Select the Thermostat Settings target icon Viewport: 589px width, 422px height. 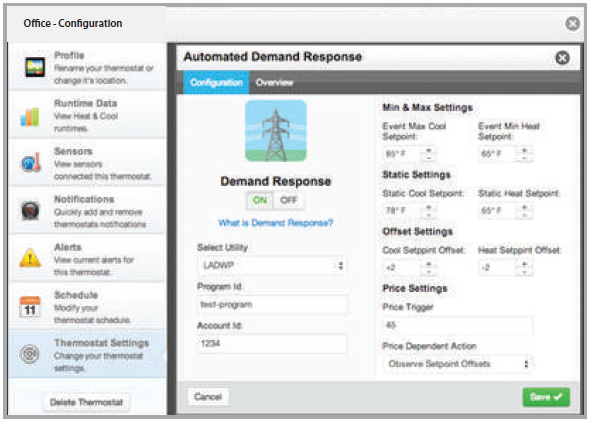click(x=30, y=354)
